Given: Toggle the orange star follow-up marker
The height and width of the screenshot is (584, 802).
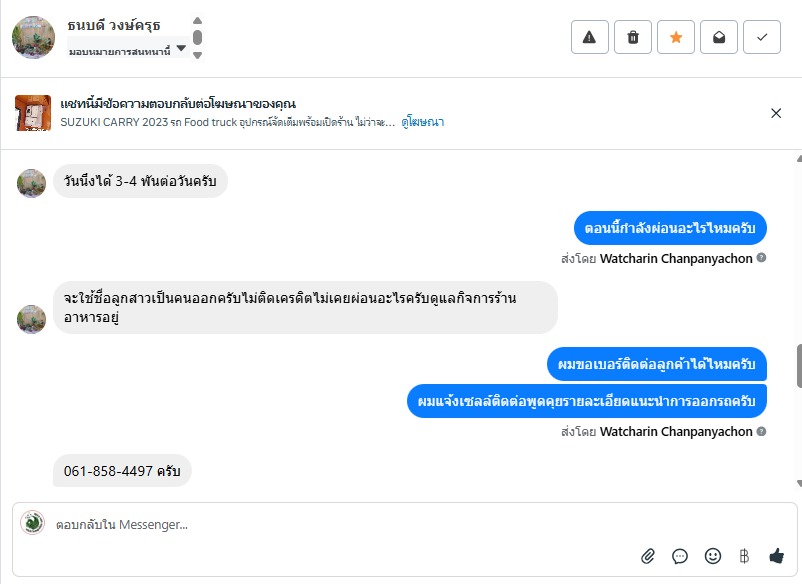Looking at the screenshot, I should coord(676,37).
